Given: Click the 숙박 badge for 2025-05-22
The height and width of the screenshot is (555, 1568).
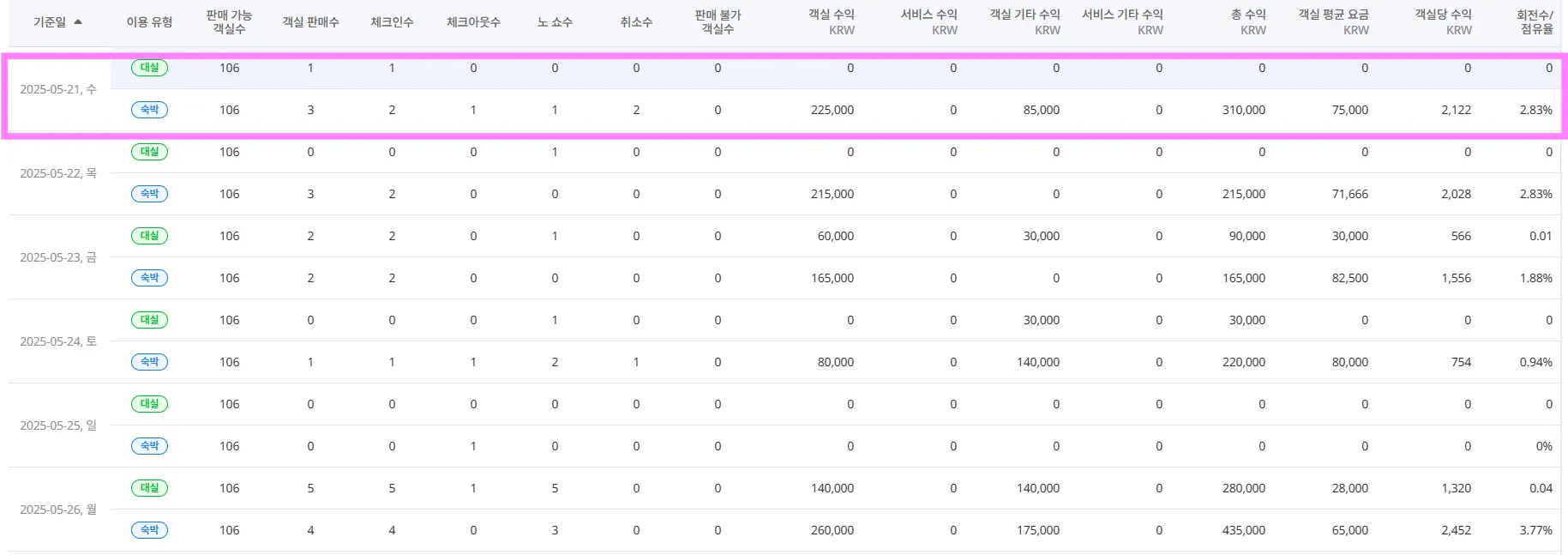Looking at the screenshot, I should (x=149, y=194).
